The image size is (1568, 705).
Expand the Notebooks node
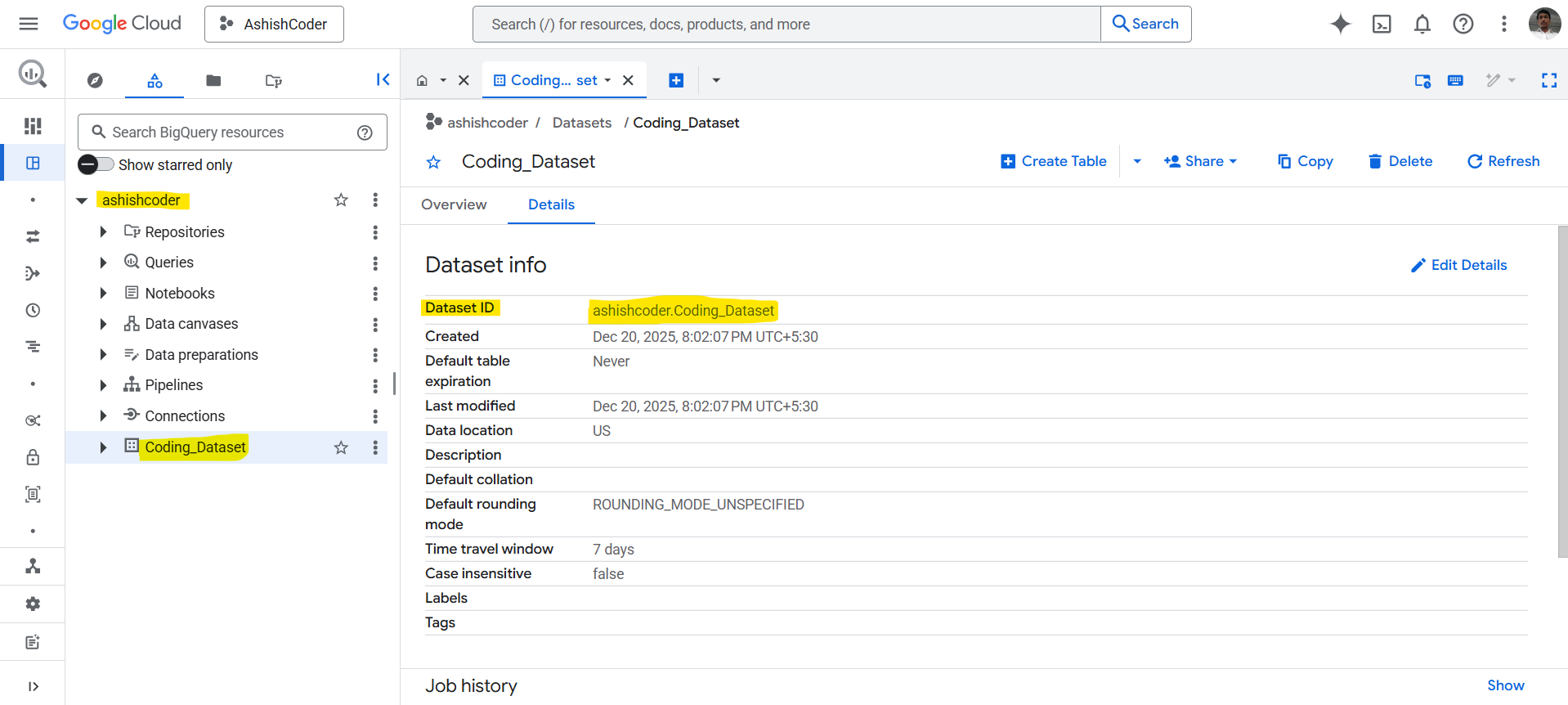coord(103,293)
